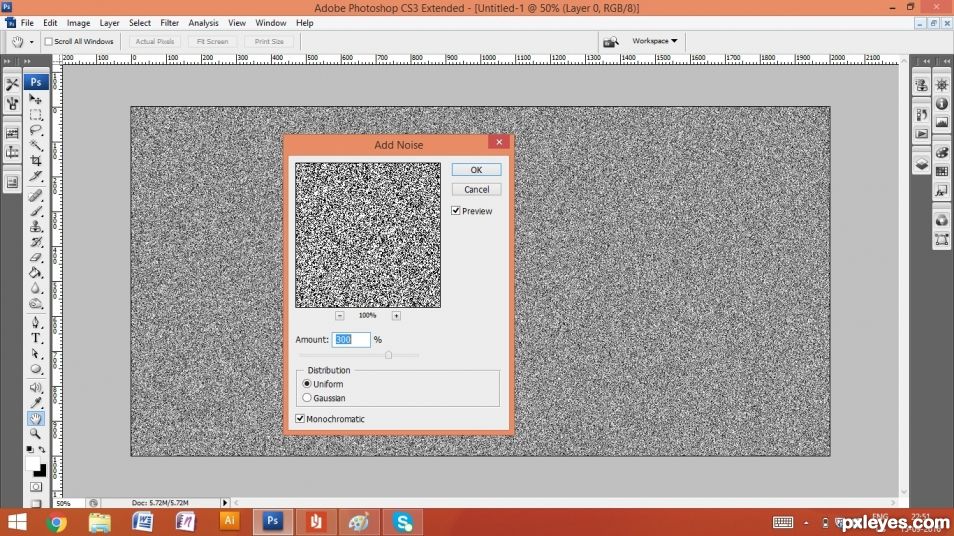Select the Ellipse shape tool
The width and height of the screenshot is (954, 536).
coord(36,369)
